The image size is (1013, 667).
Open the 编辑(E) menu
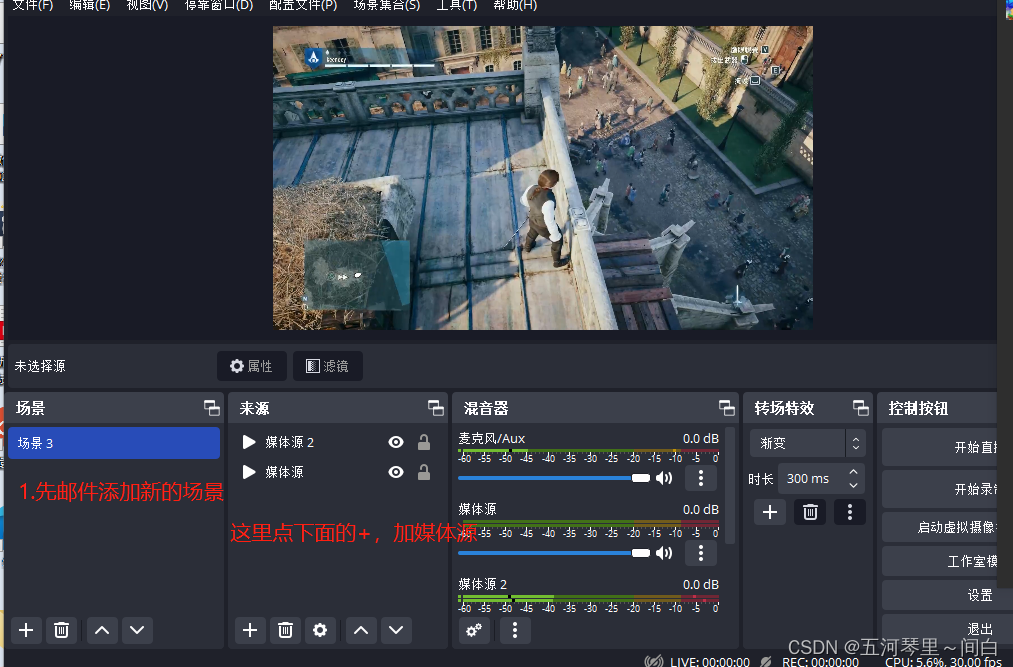pos(90,5)
